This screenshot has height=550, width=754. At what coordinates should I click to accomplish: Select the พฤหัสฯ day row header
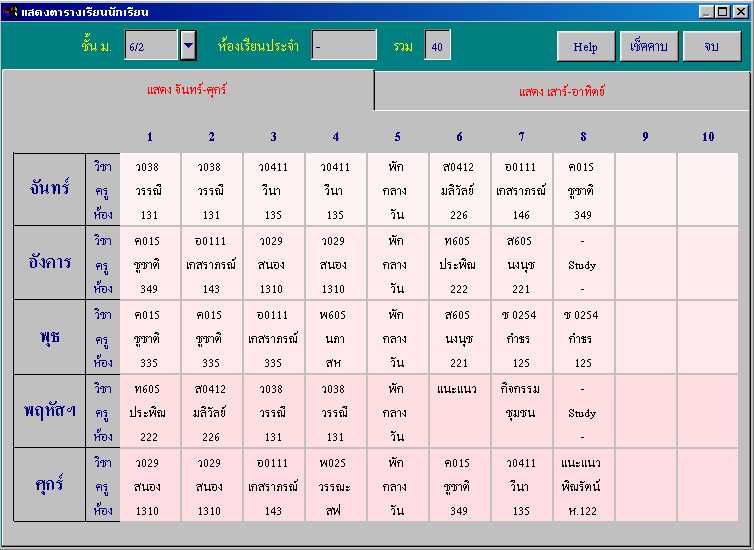(x=50, y=411)
